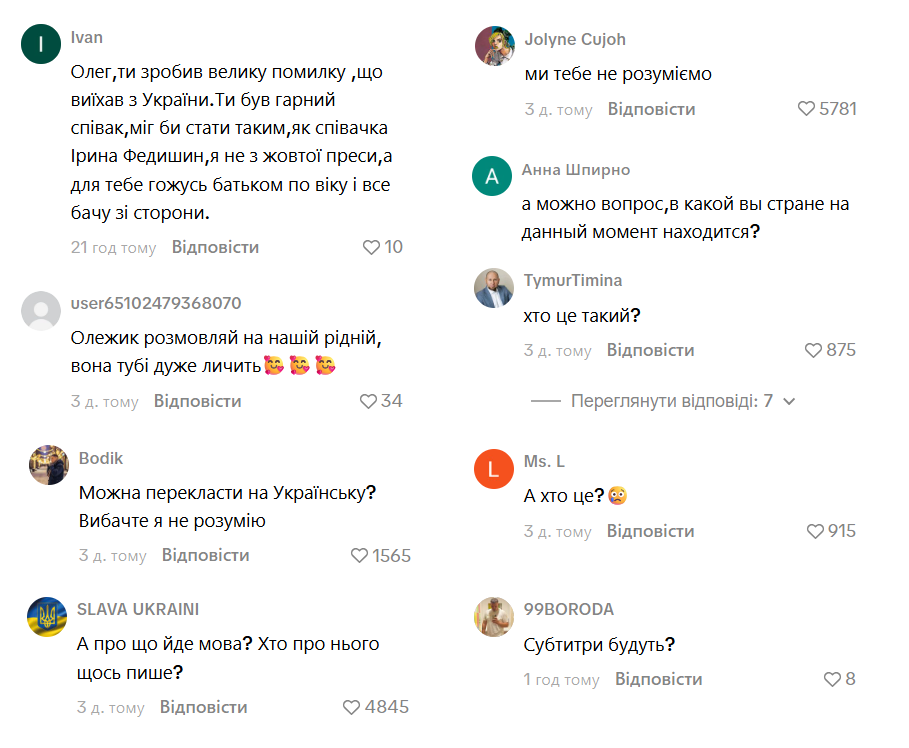Like Ivan's comment with the heart icon

(x=371, y=247)
